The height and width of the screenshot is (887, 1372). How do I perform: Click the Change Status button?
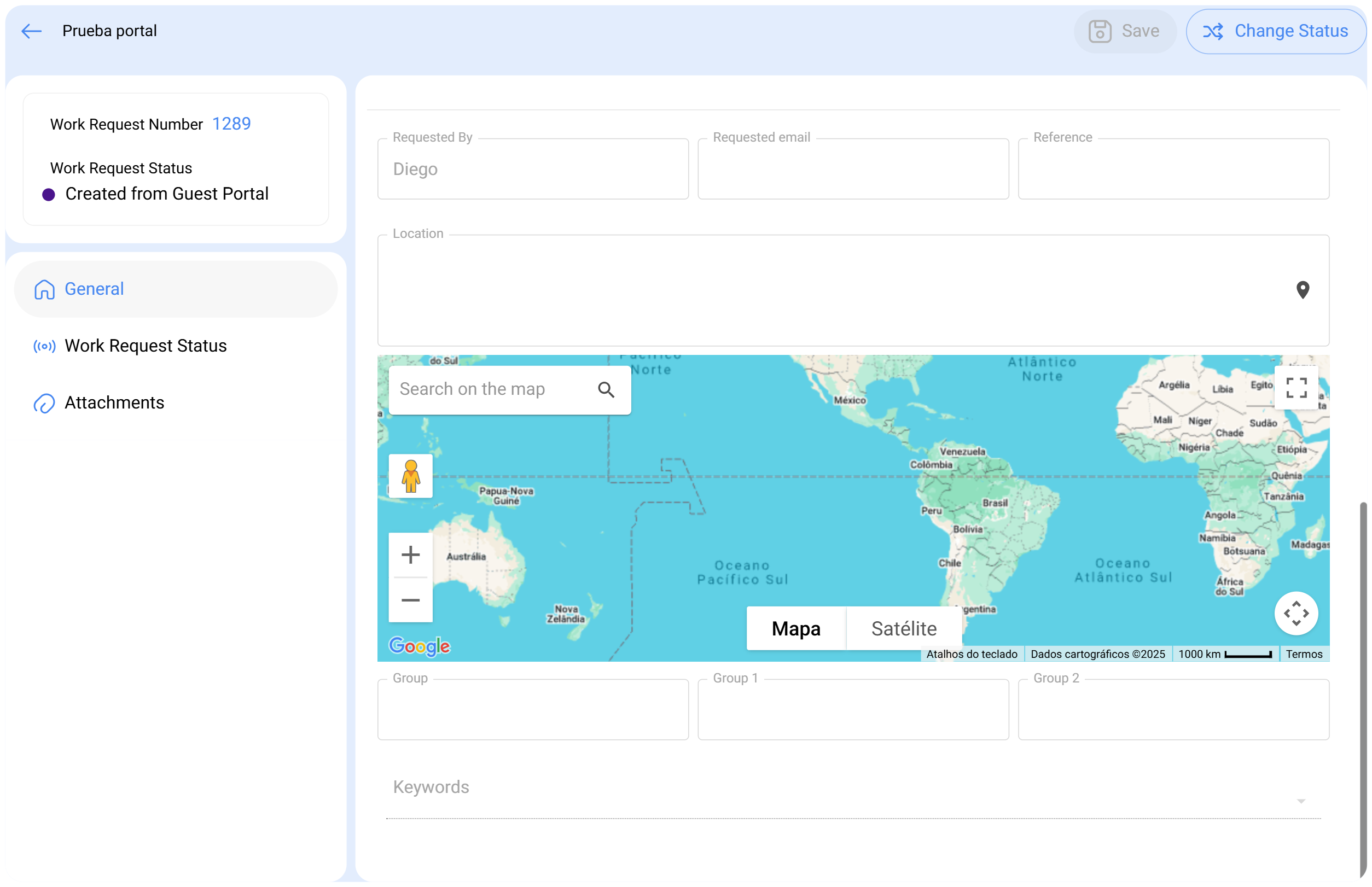[1275, 31]
